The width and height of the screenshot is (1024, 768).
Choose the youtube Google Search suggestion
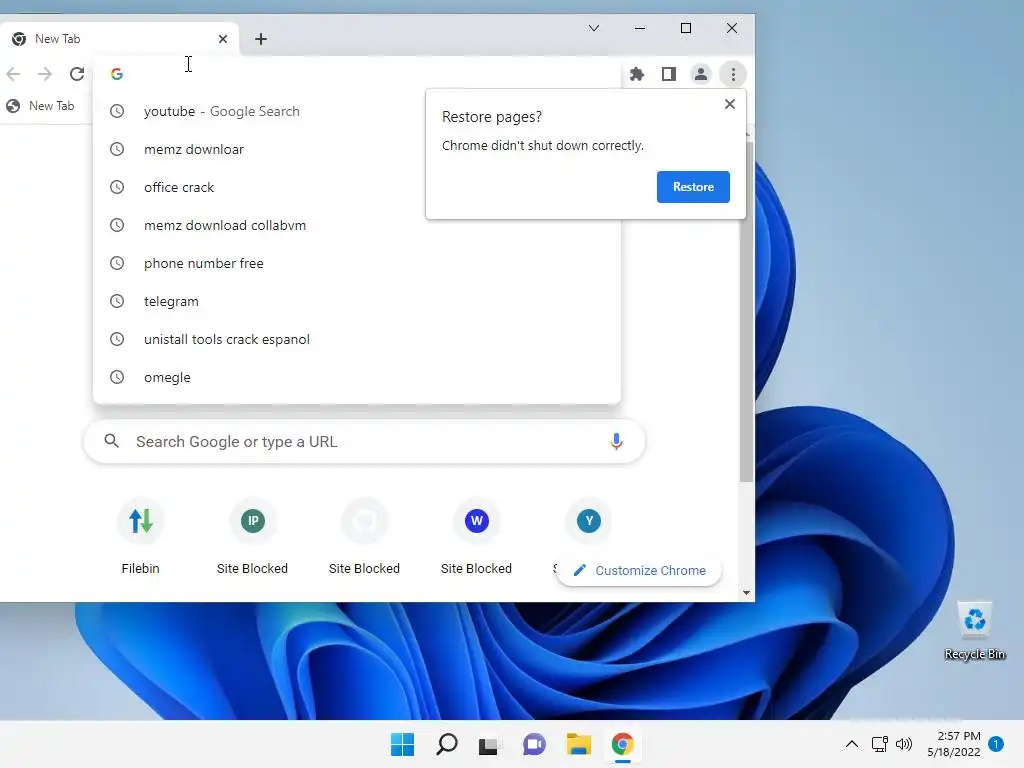tap(357, 111)
